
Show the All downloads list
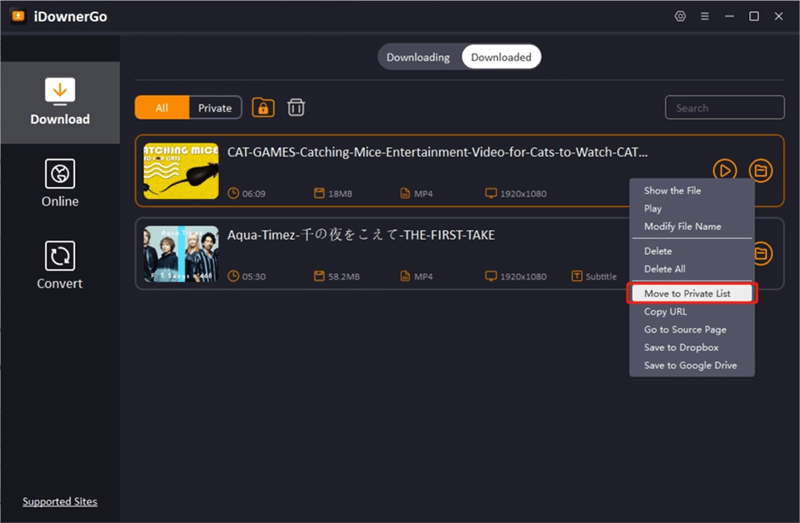162,108
